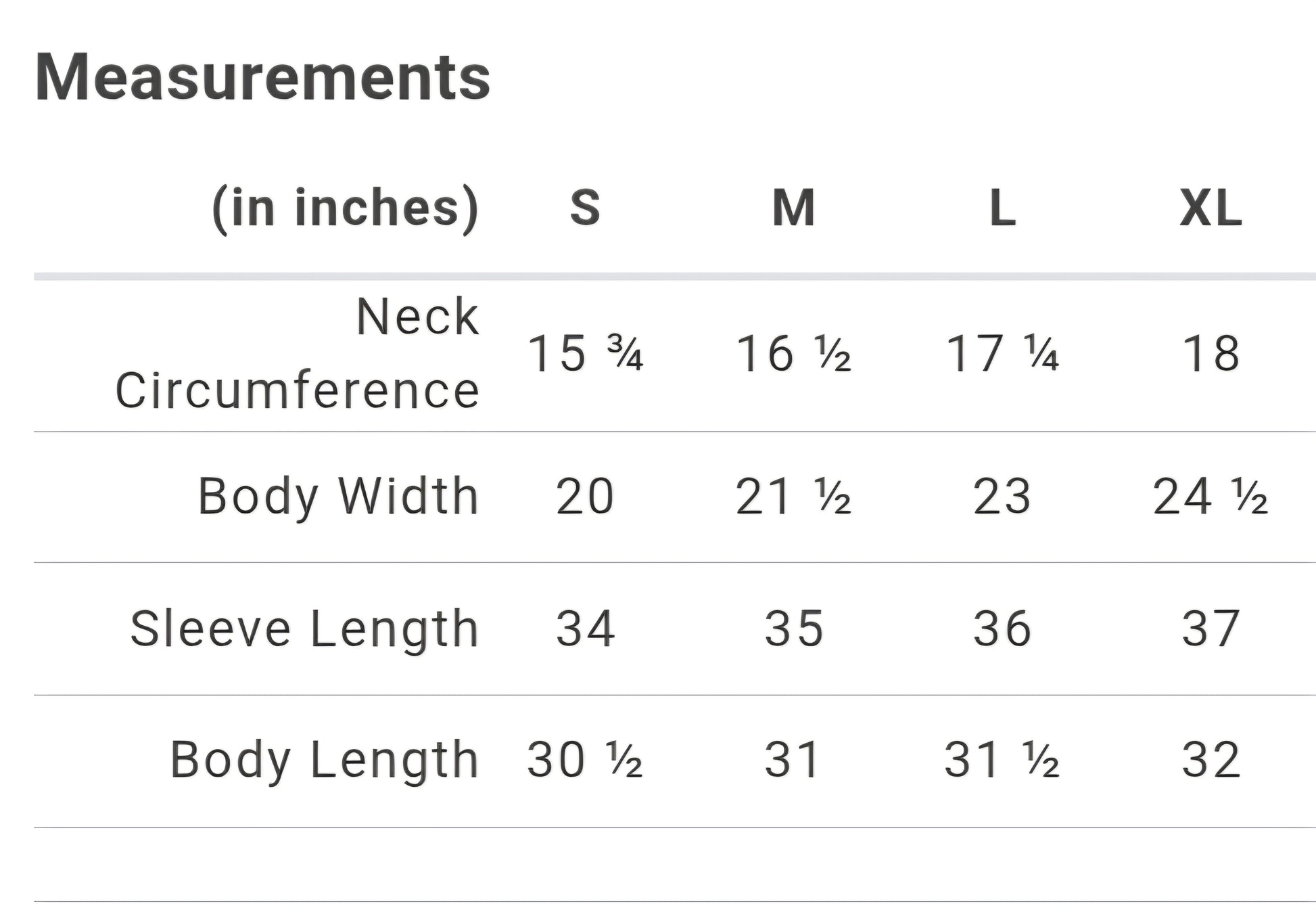This screenshot has height=910, width=1316.
Task: Click the 24 ½ body width for XL
Action: tap(1211, 496)
